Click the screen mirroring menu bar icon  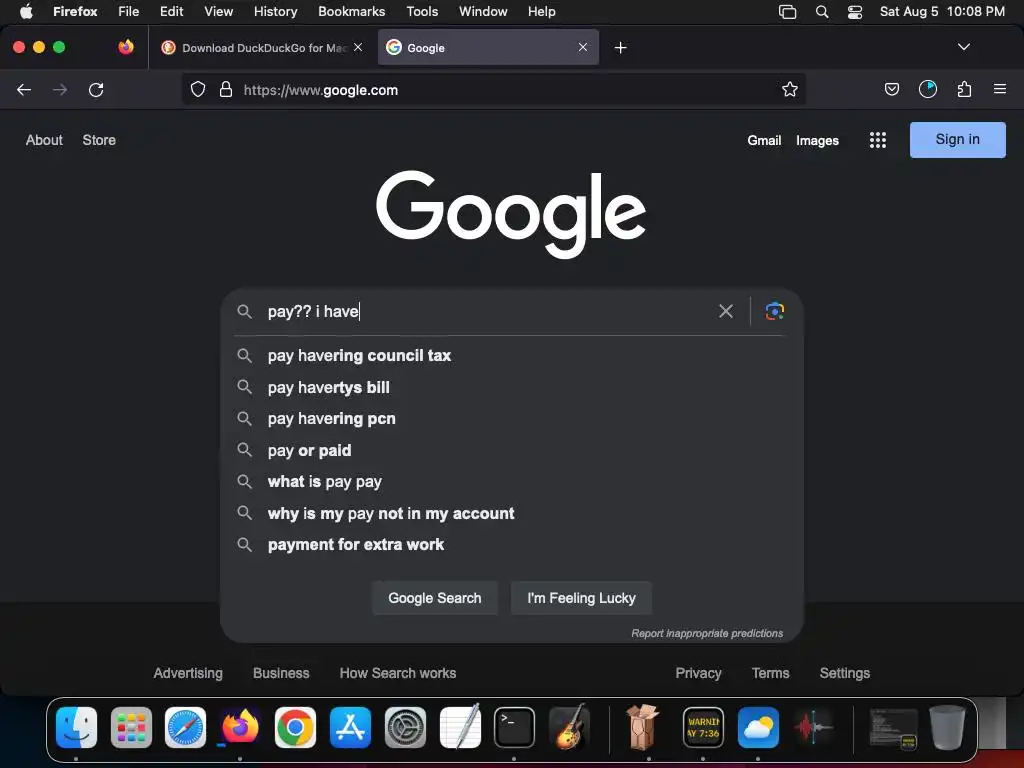click(787, 12)
